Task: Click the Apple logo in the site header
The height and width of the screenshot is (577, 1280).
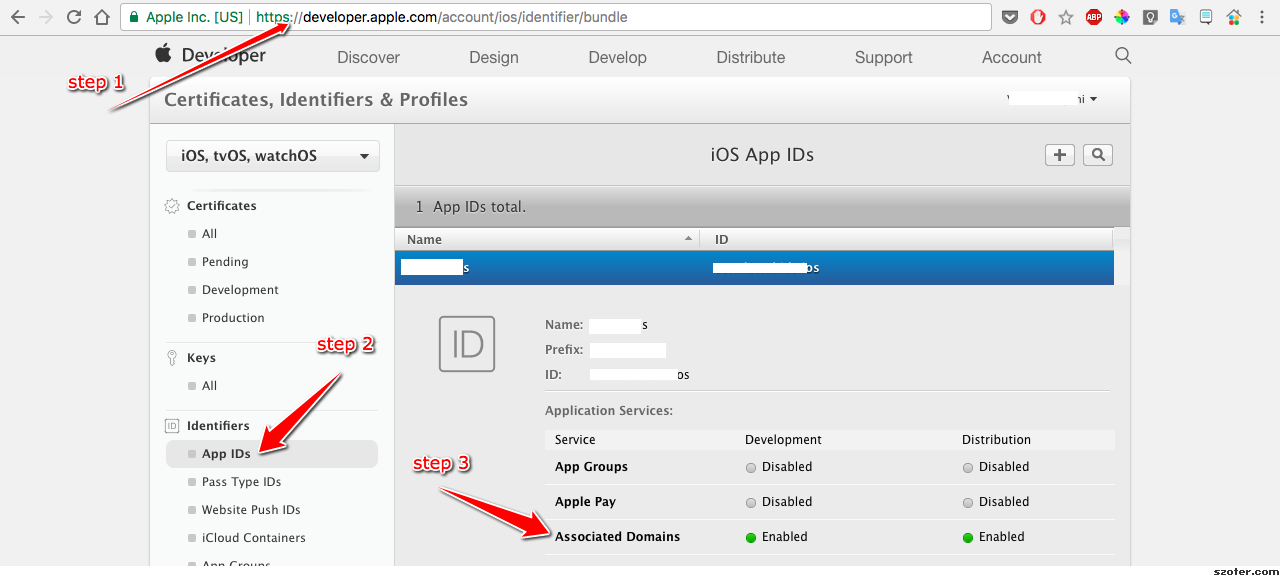Action: coord(164,53)
